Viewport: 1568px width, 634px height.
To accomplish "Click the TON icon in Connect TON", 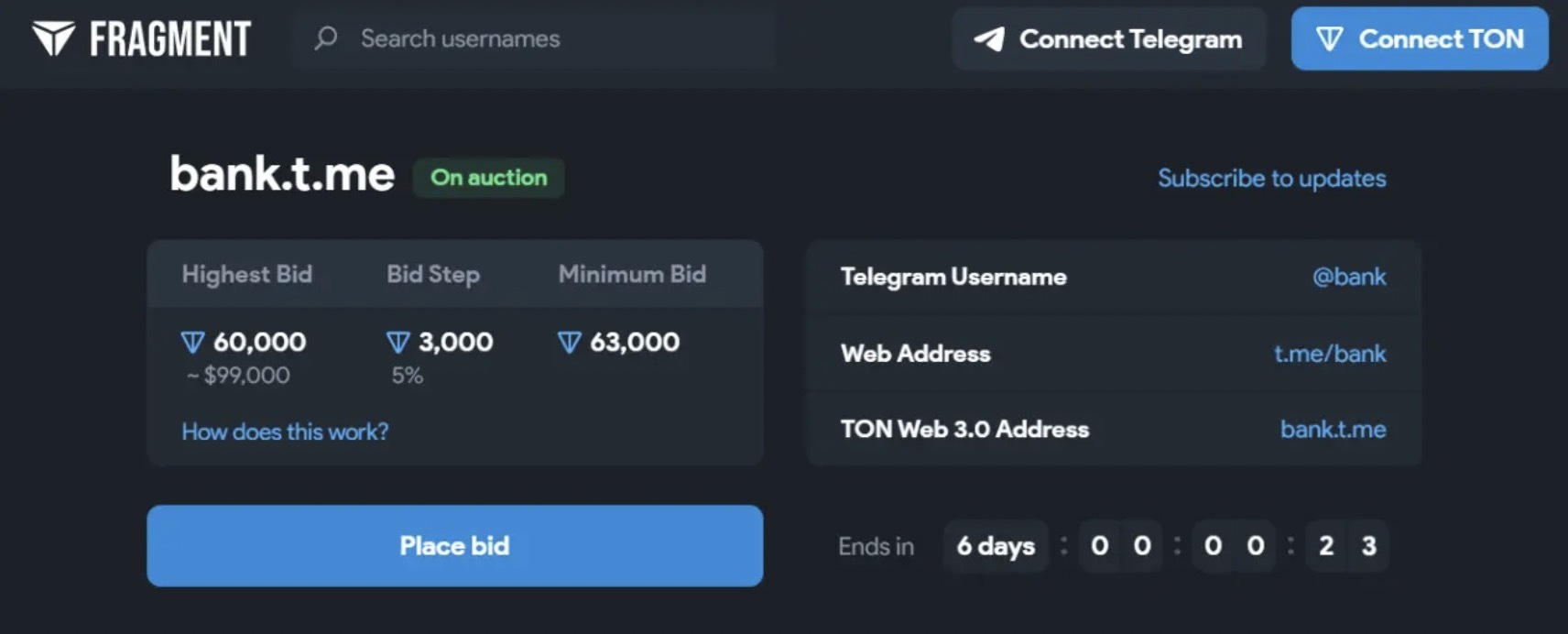I will [1329, 38].
